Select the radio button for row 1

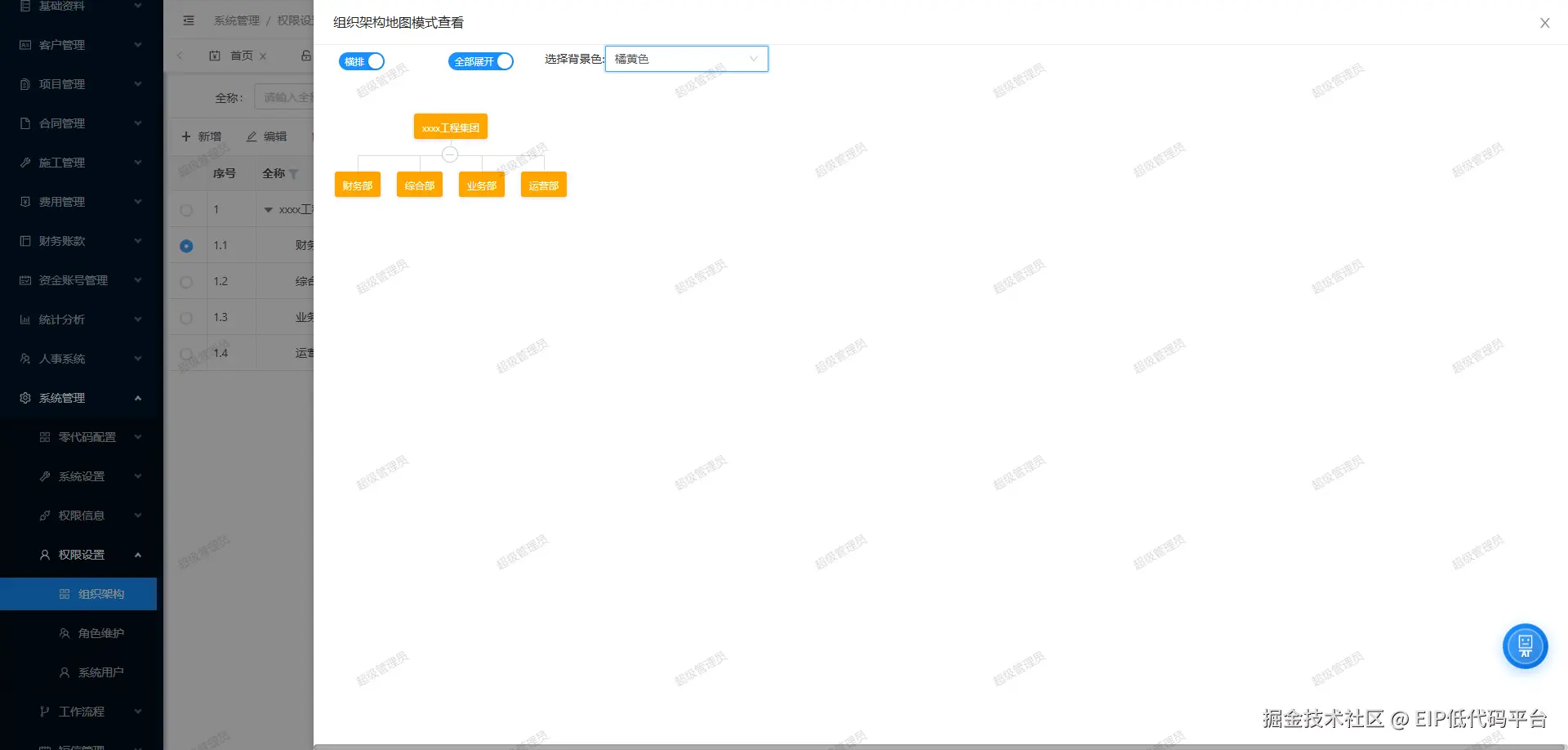point(186,210)
